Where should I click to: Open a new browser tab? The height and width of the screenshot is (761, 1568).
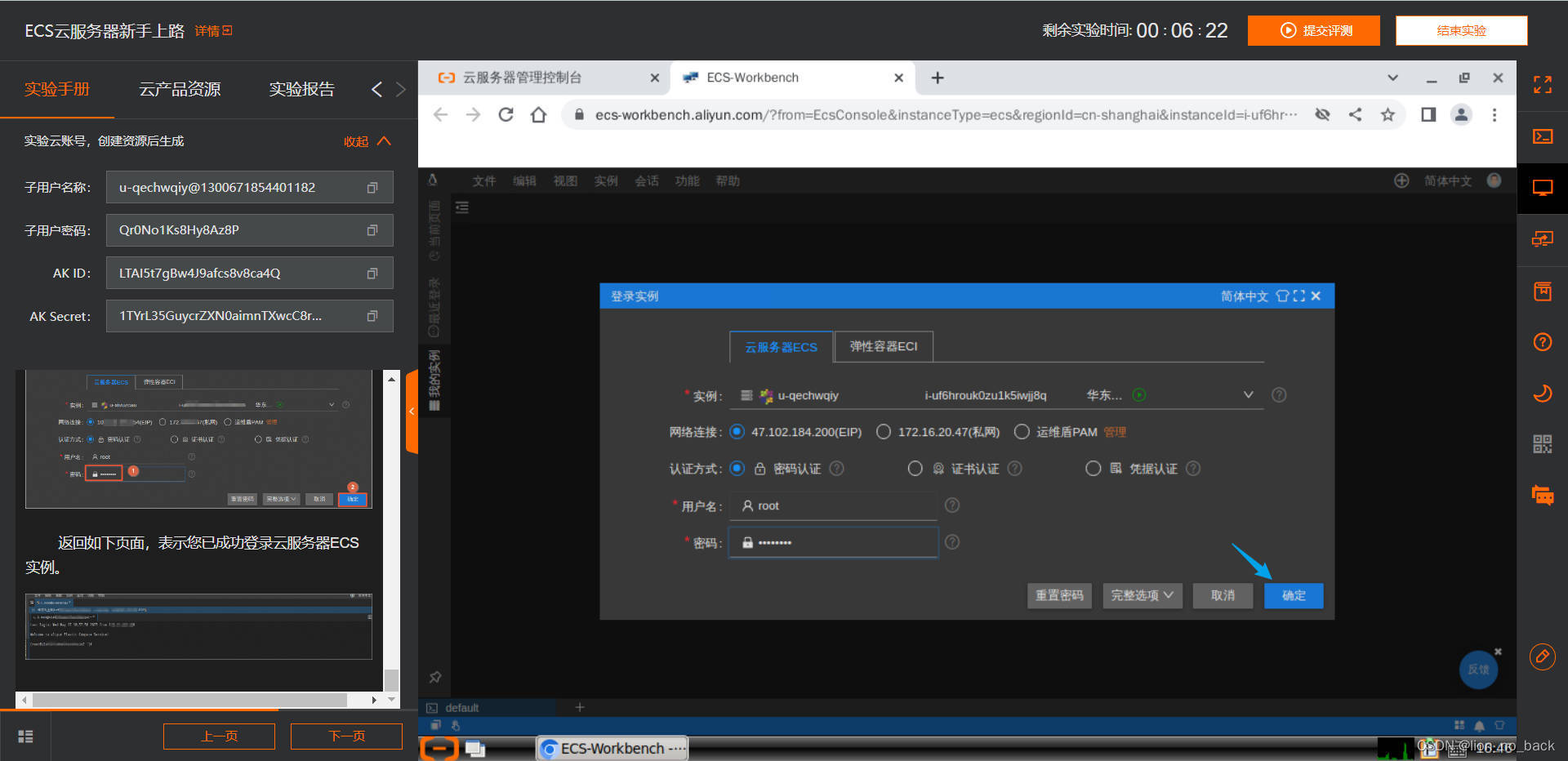(x=938, y=78)
